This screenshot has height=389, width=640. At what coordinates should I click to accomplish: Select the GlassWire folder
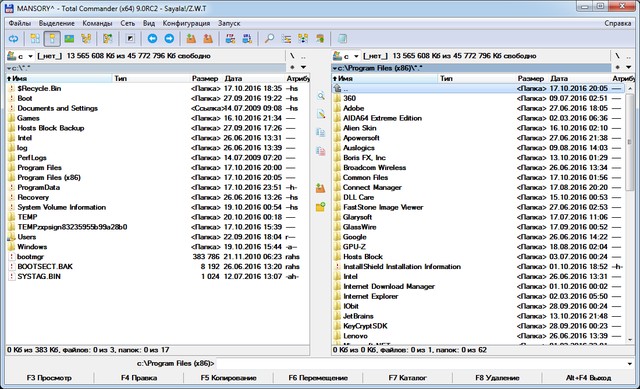point(359,227)
